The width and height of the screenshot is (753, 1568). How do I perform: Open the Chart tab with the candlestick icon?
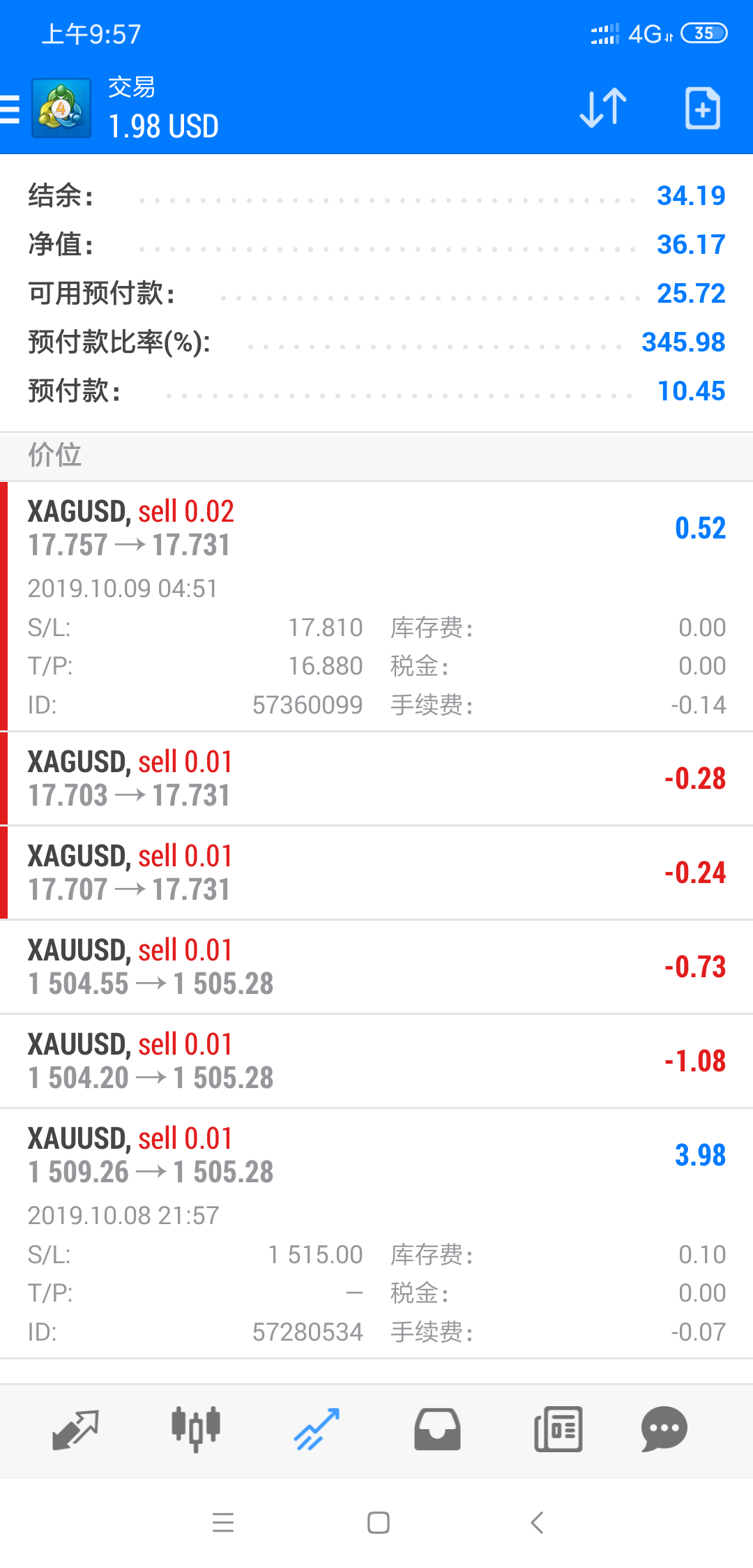tap(196, 1429)
